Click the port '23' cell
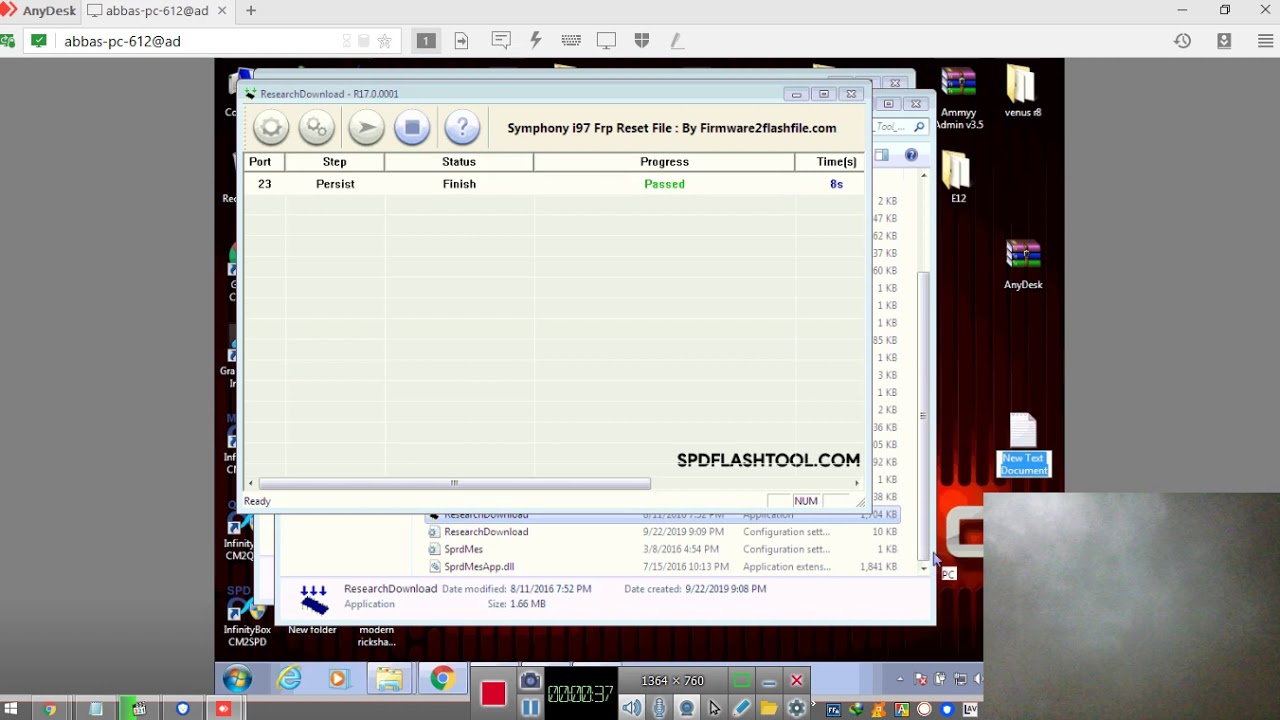Viewport: 1280px width, 720px height. click(264, 184)
